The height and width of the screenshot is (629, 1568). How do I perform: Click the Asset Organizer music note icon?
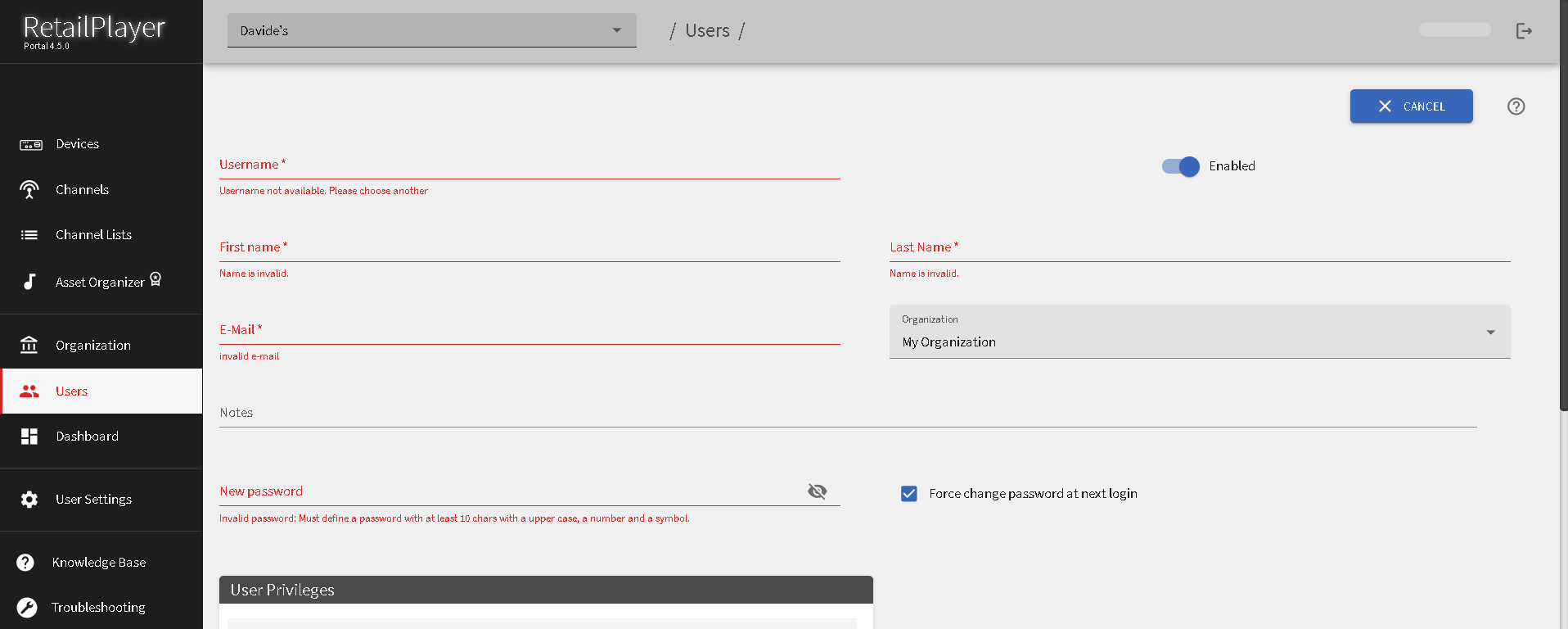29,282
